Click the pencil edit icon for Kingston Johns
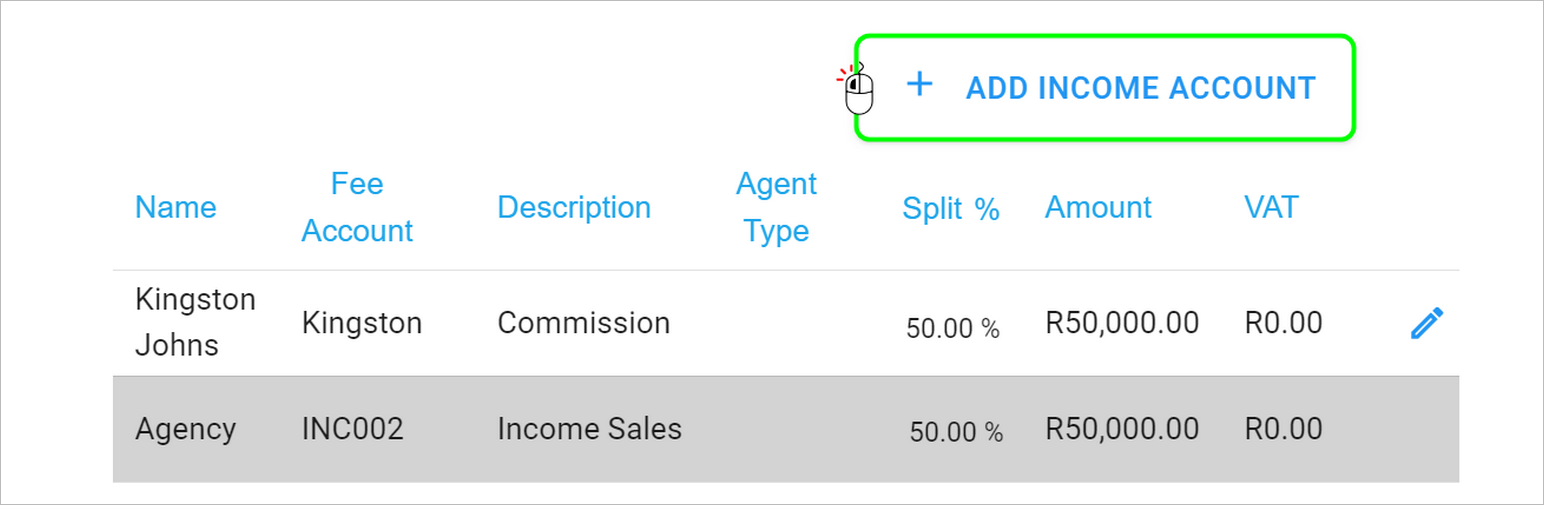This screenshot has height=505, width=1544. click(1427, 323)
